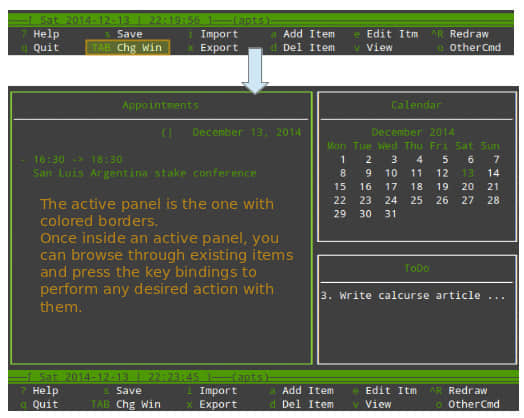The width and height of the screenshot is (524, 418).
Task: Select the San Luis Argentina stake conference appointment
Action: (x=144, y=173)
